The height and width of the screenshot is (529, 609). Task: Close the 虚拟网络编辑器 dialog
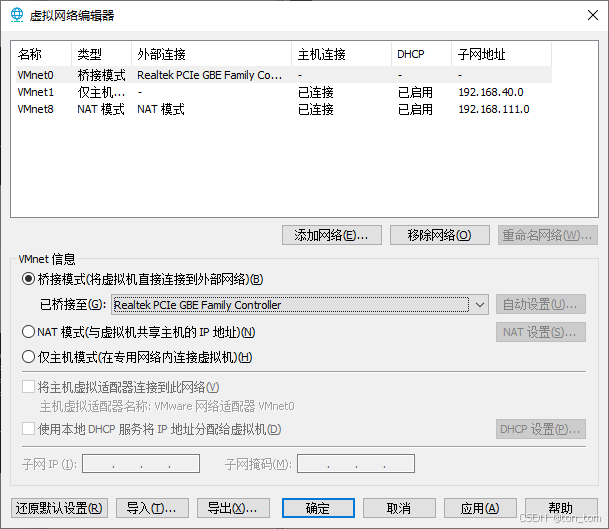coord(593,15)
